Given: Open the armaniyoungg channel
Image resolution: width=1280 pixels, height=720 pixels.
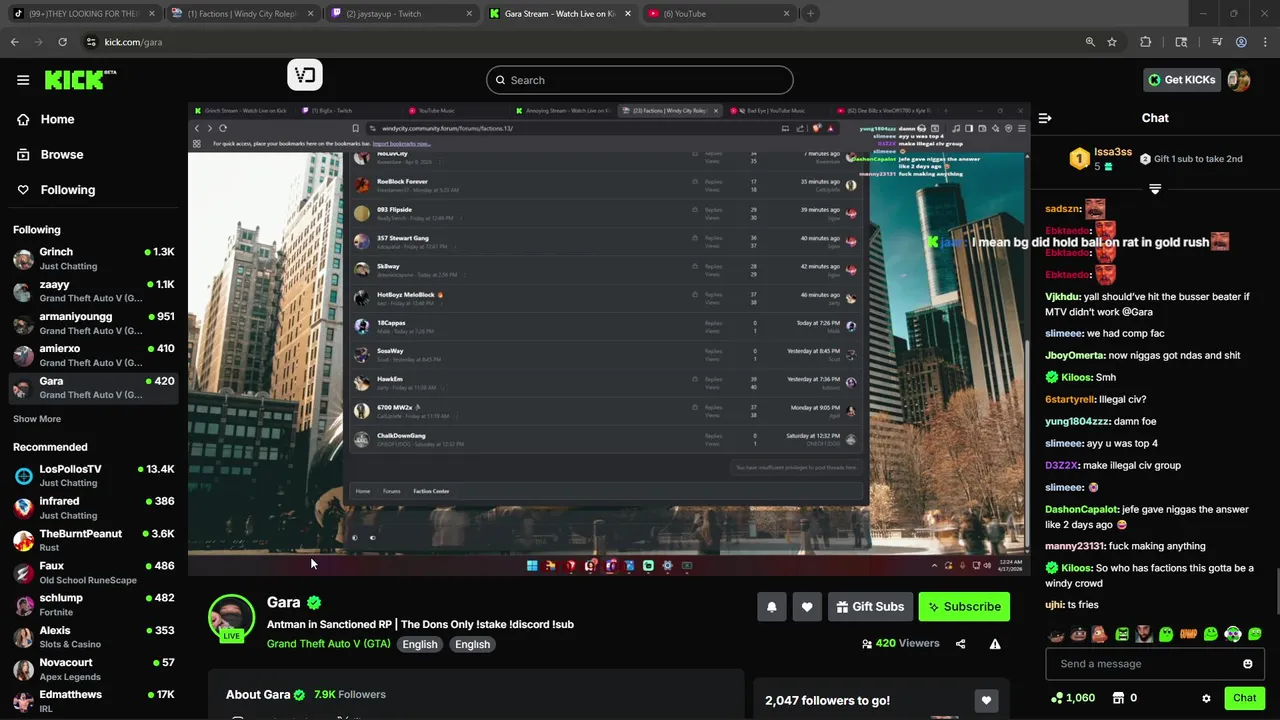Looking at the screenshot, I should 93,323.
